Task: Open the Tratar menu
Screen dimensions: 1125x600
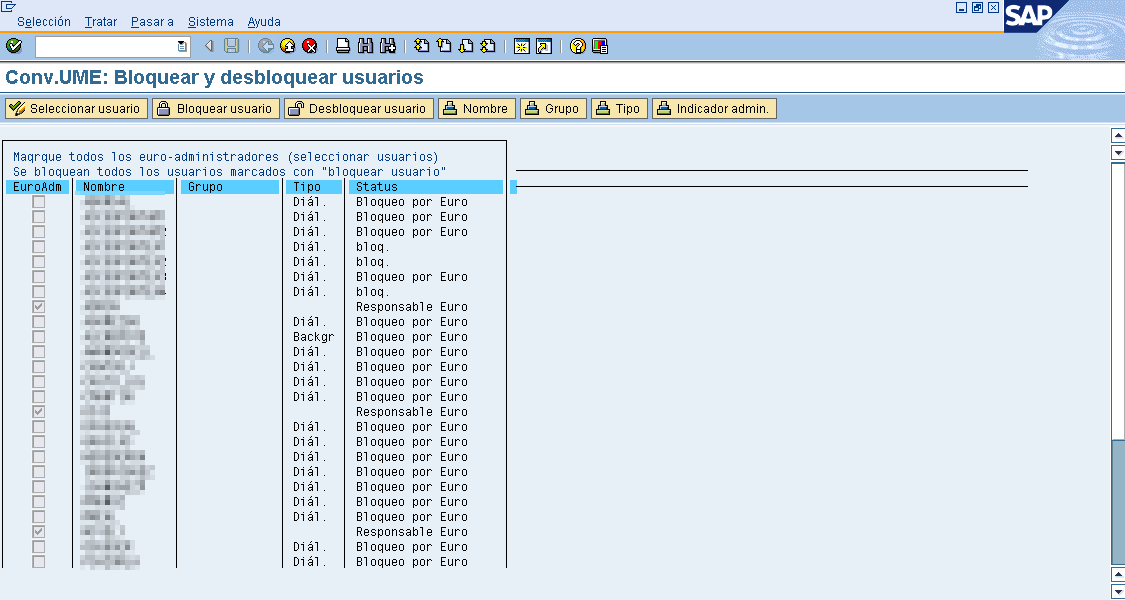Action: click(101, 21)
